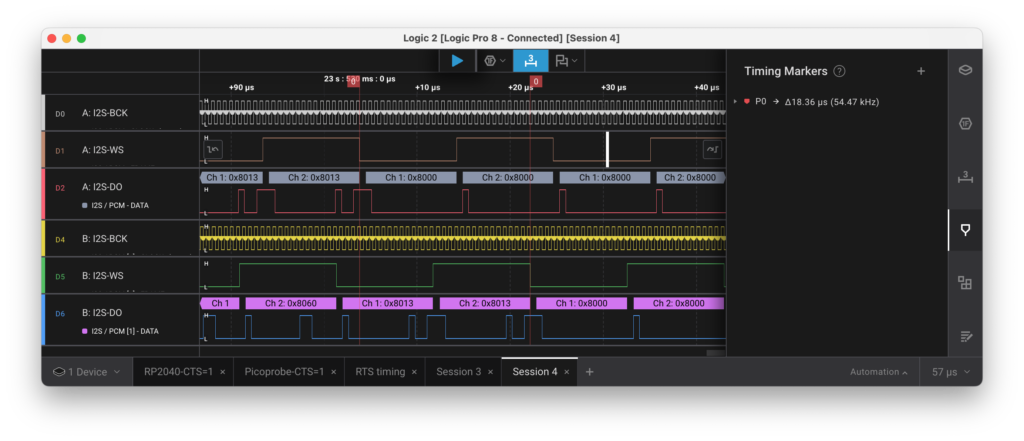Click the I2S / PCM [1] - DATA tag
Image resolution: width=1024 pixels, height=441 pixels.
(x=120, y=331)
